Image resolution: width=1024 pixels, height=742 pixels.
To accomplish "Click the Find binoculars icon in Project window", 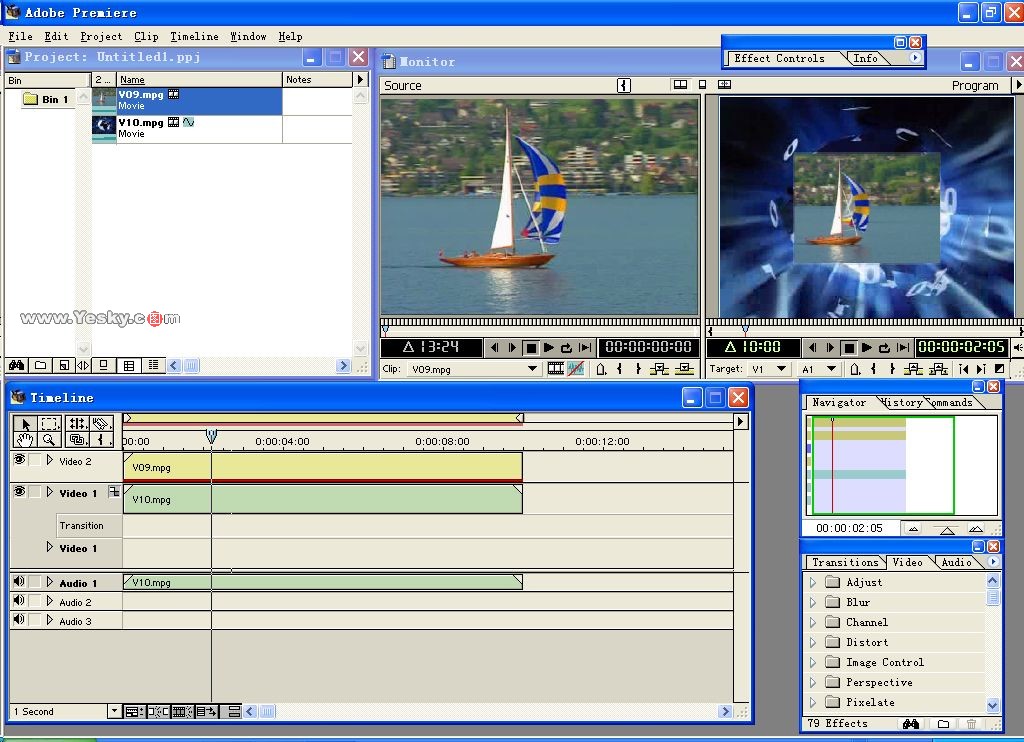I will point(16,366).
